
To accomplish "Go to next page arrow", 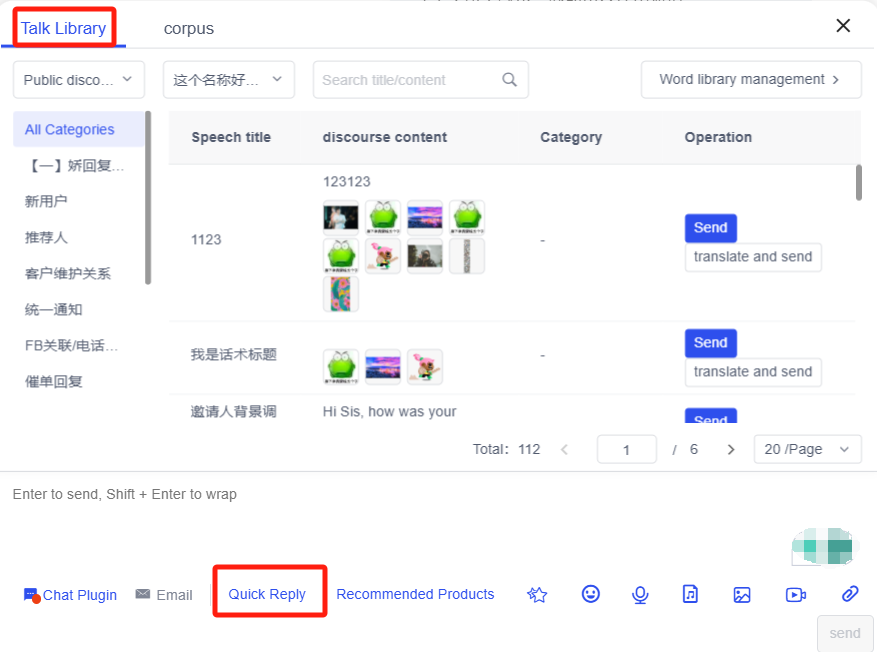I will point(730,449).
